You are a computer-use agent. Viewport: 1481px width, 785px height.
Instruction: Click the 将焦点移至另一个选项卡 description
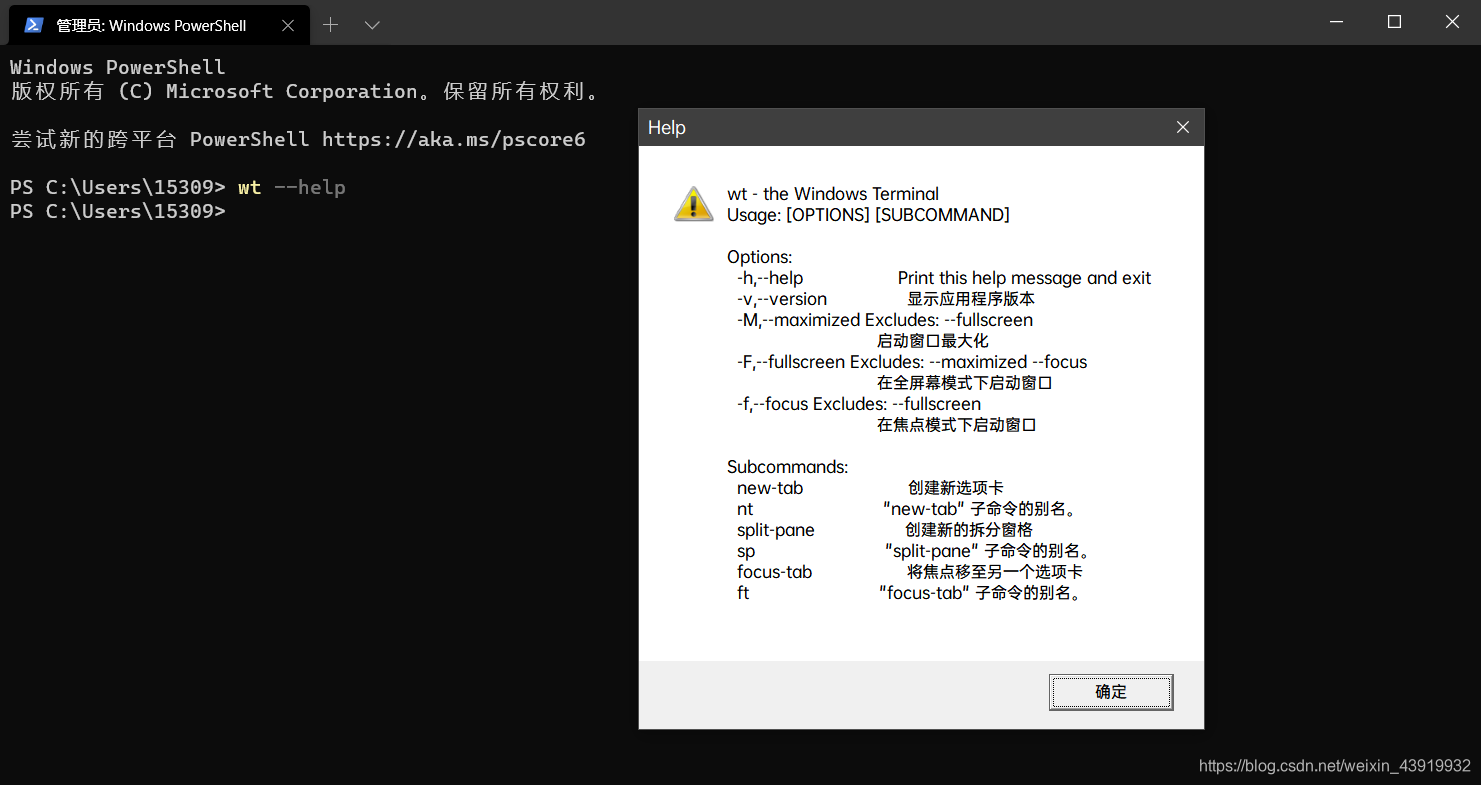[x=995, y=572]
